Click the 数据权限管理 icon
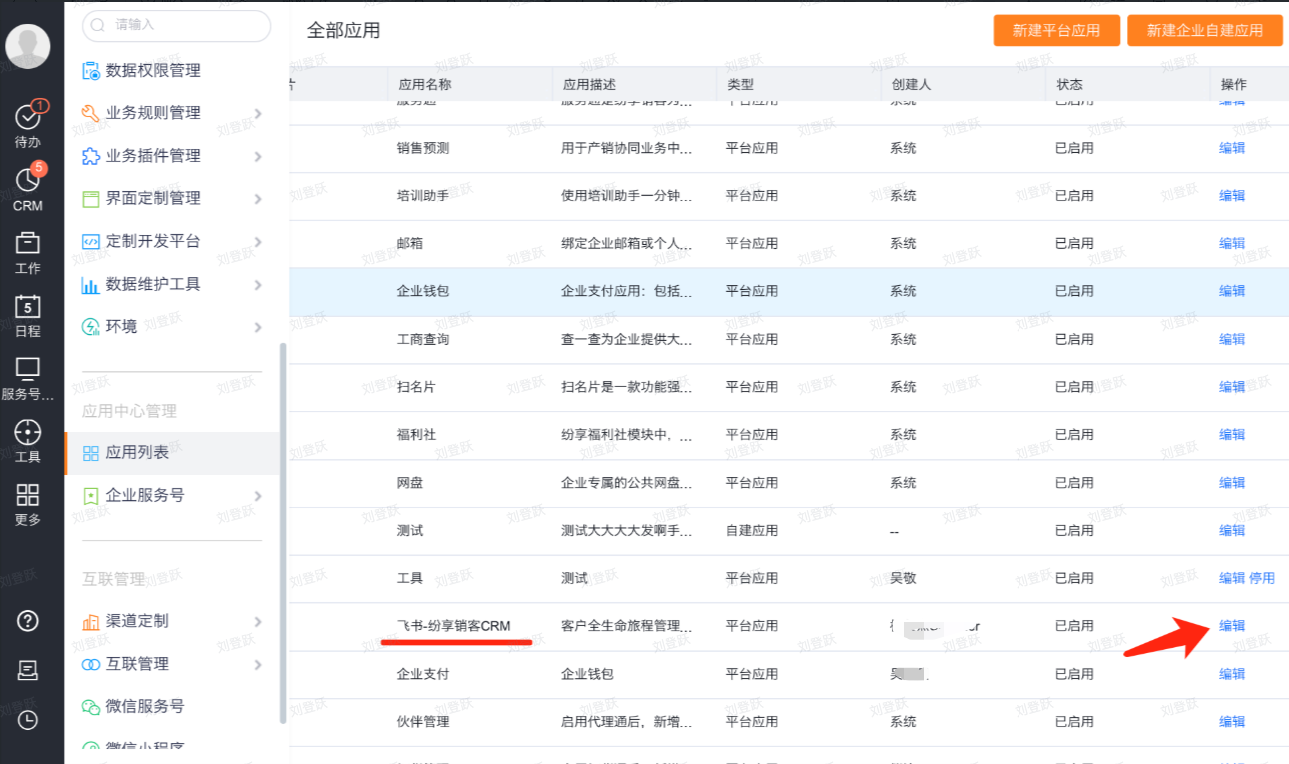Screen dimensions: 1289x764 coord(91,71)
